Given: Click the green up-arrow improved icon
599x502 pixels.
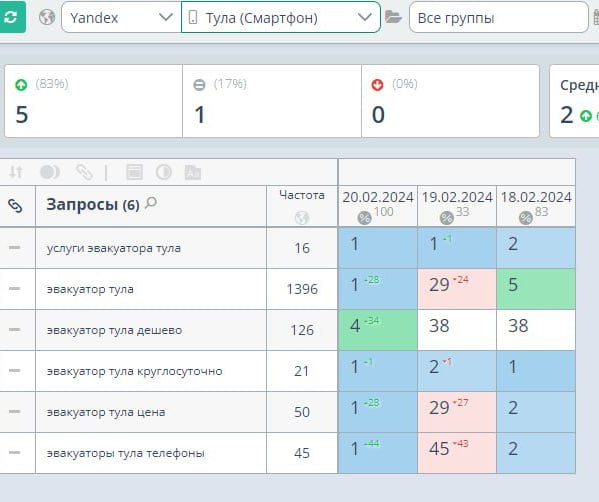Looking at the screenshot, I should click(21, 84).
